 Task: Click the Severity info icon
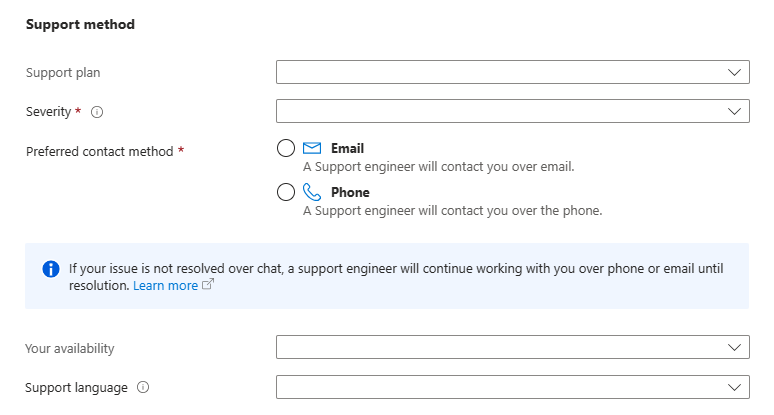click(97, 112)
